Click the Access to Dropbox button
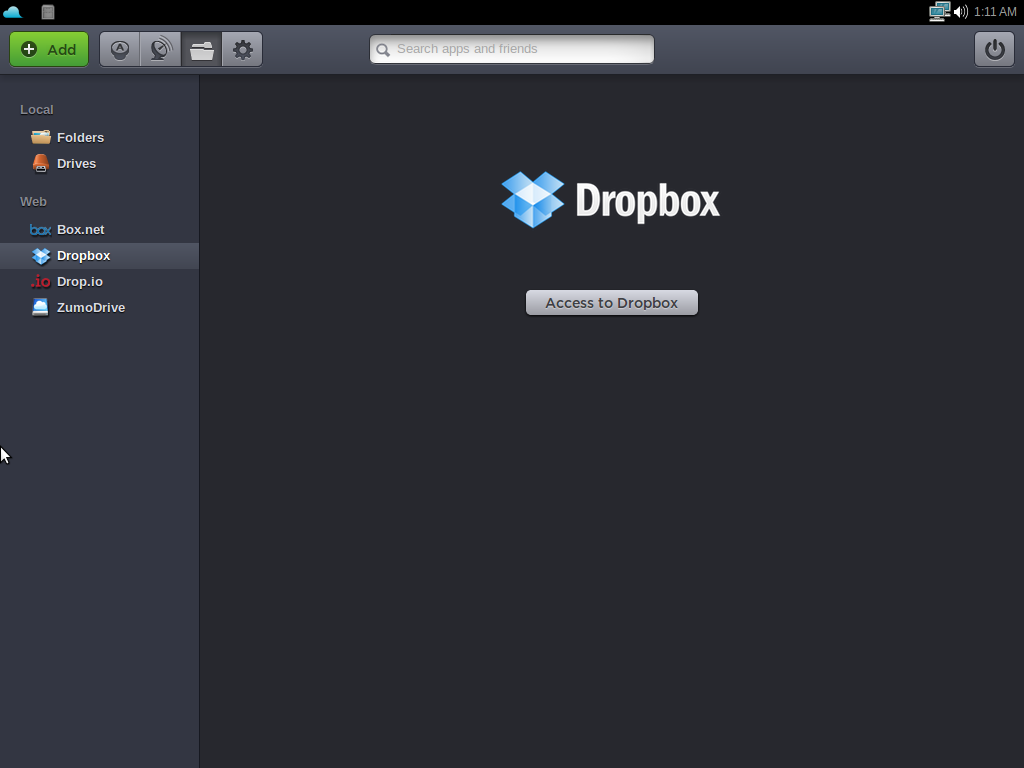 pos(612,302)
